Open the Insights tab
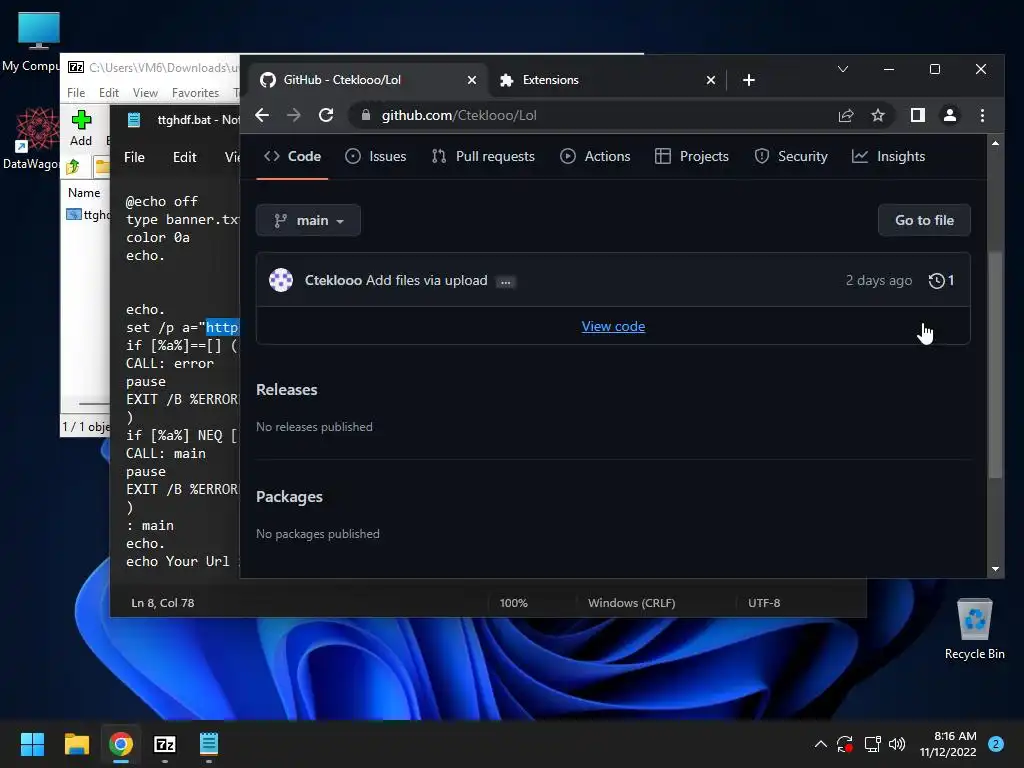This screenshot has height=768, width=1024. click(889, 156)
